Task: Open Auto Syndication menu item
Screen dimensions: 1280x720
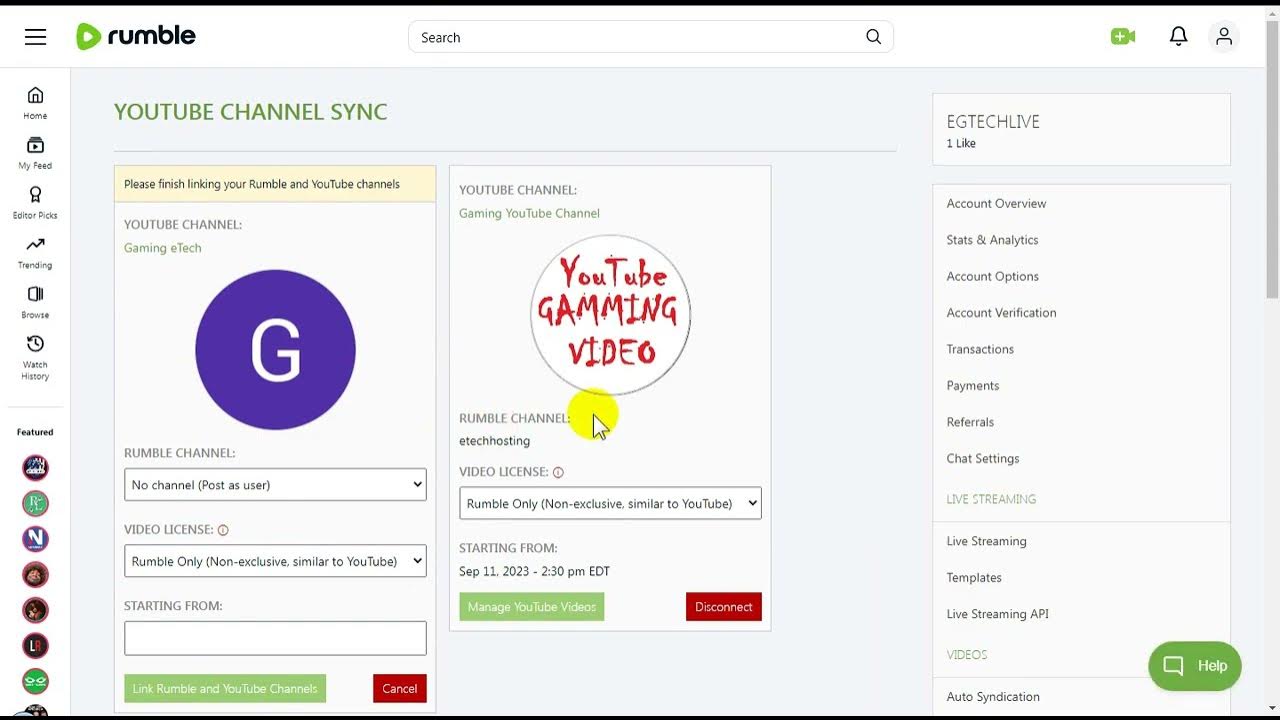Action: click(x=993, y=696)
